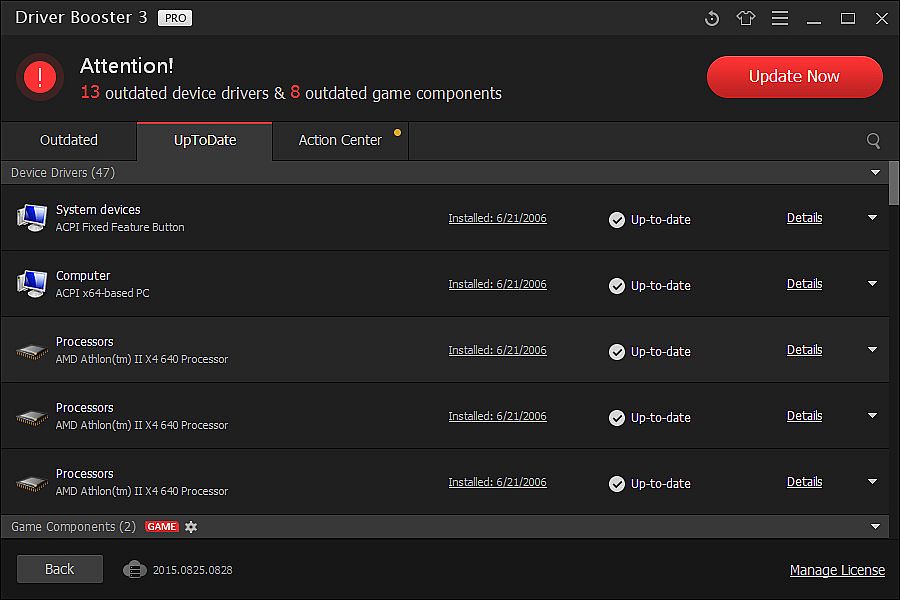Click the red GAME badge

click(162, 527)
